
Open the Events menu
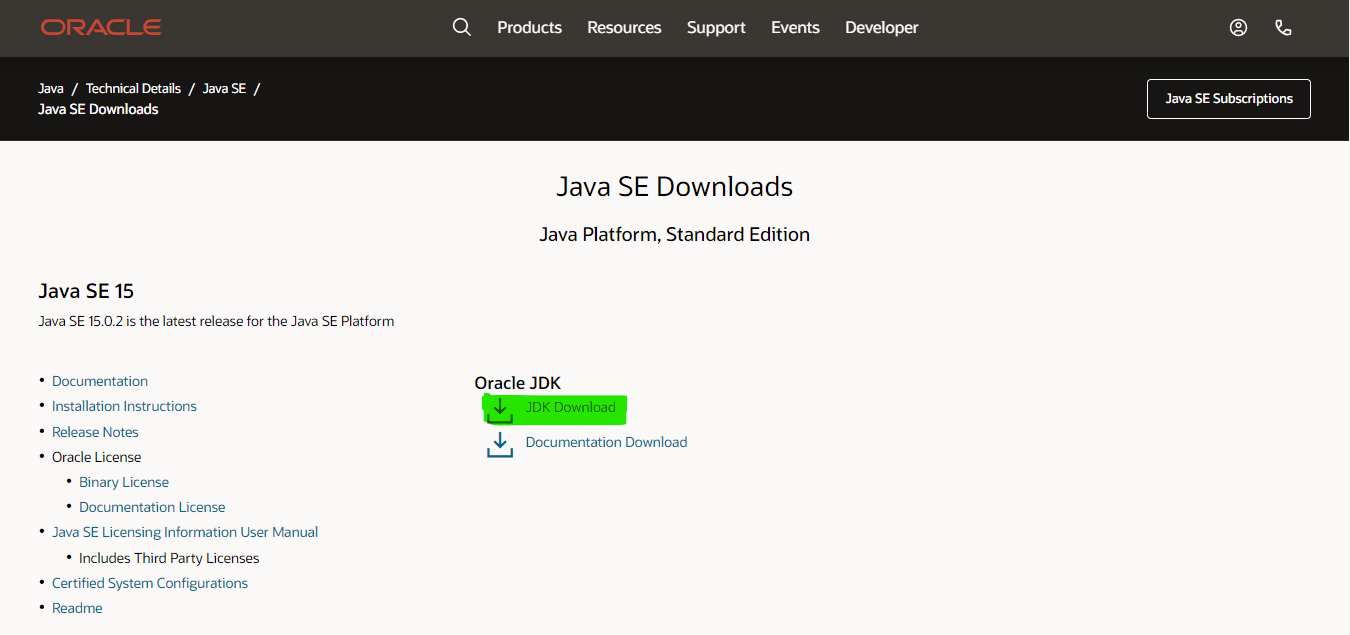[x=795, y=28]
